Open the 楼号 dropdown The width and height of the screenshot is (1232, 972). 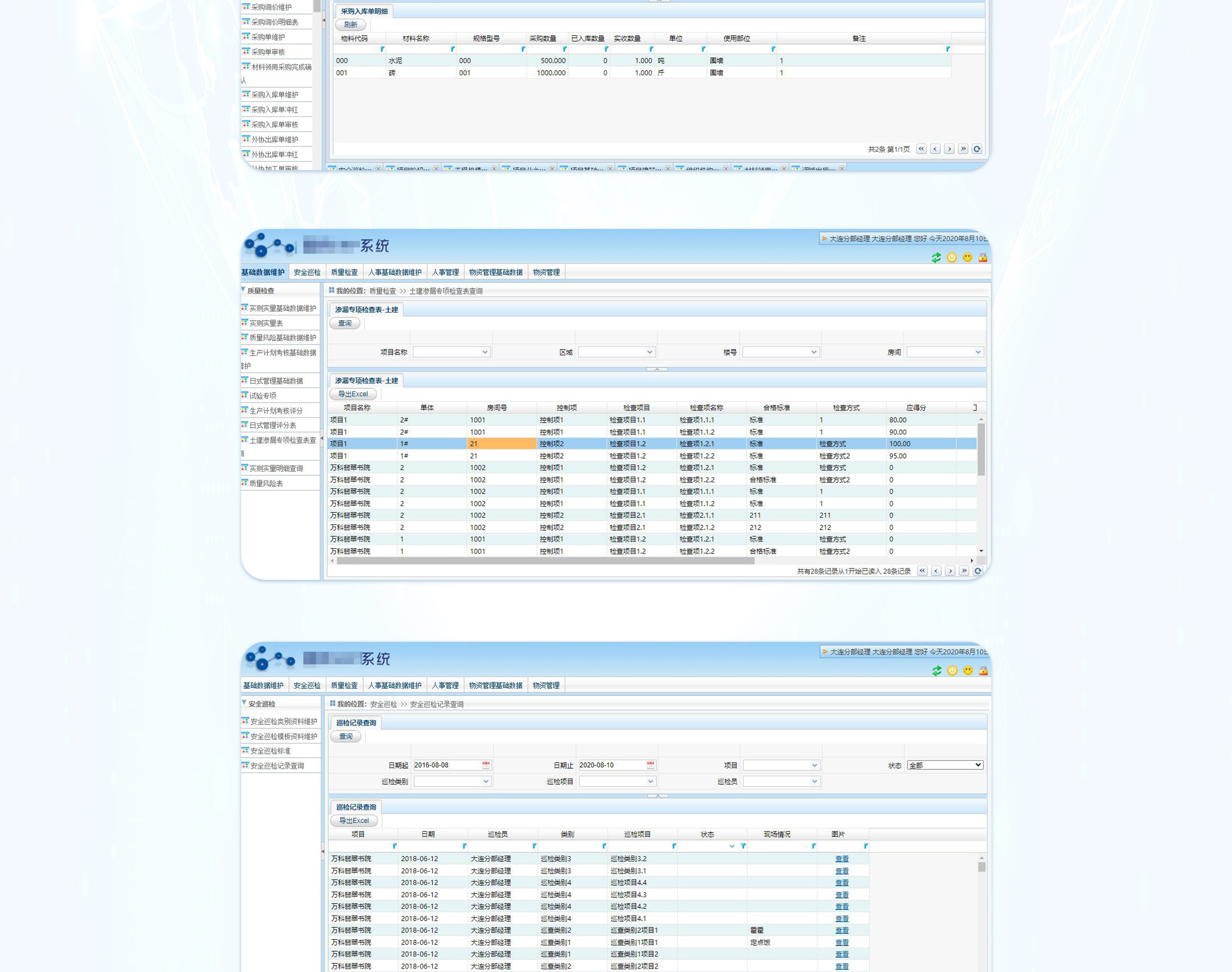[813, 352]
